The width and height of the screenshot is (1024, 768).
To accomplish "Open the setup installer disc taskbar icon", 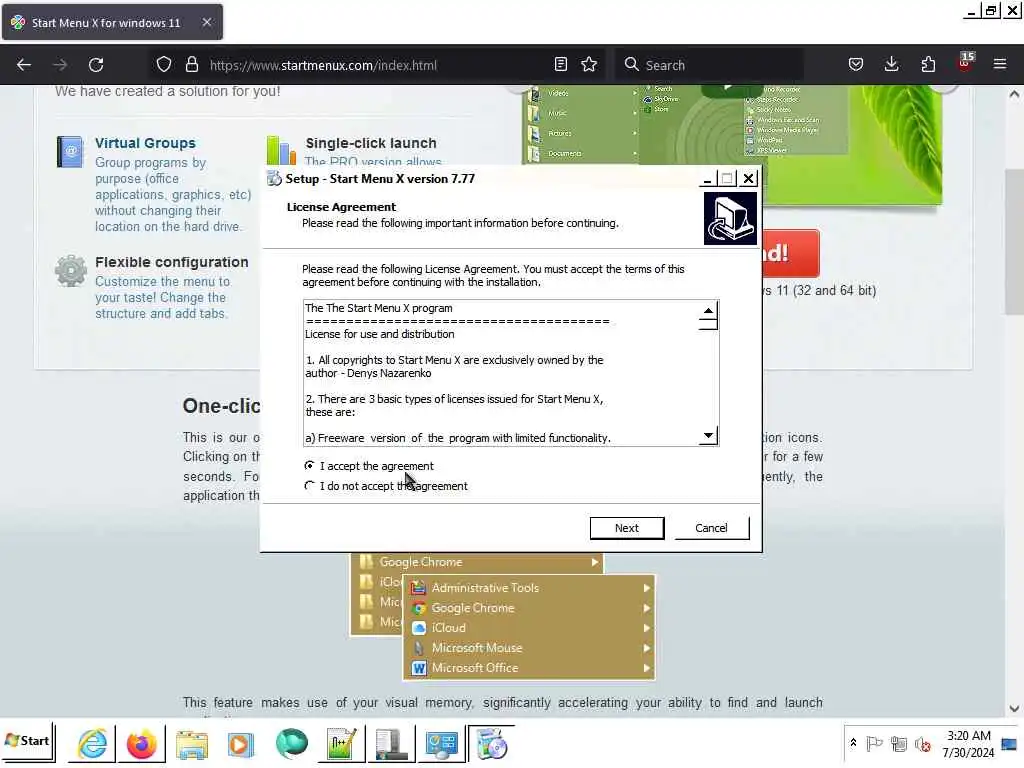I will [x=491, y=744].
